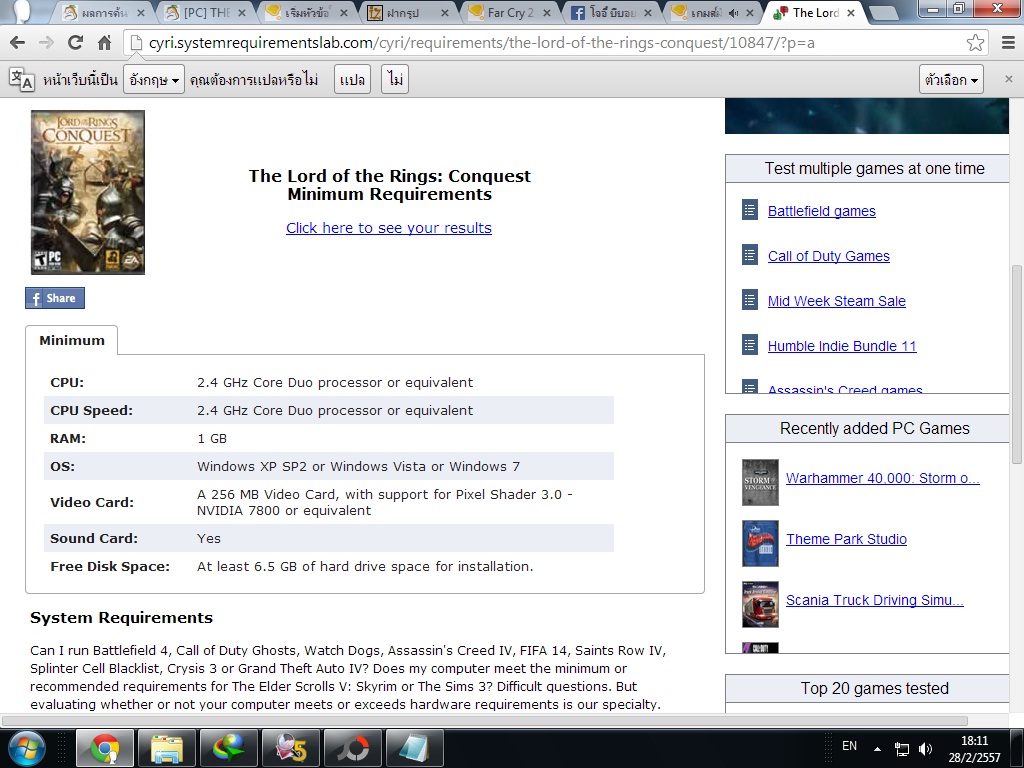Screen dimensions: 1024x768
Task: Open the Theme Park Studio link
Action: coord(846,539)
